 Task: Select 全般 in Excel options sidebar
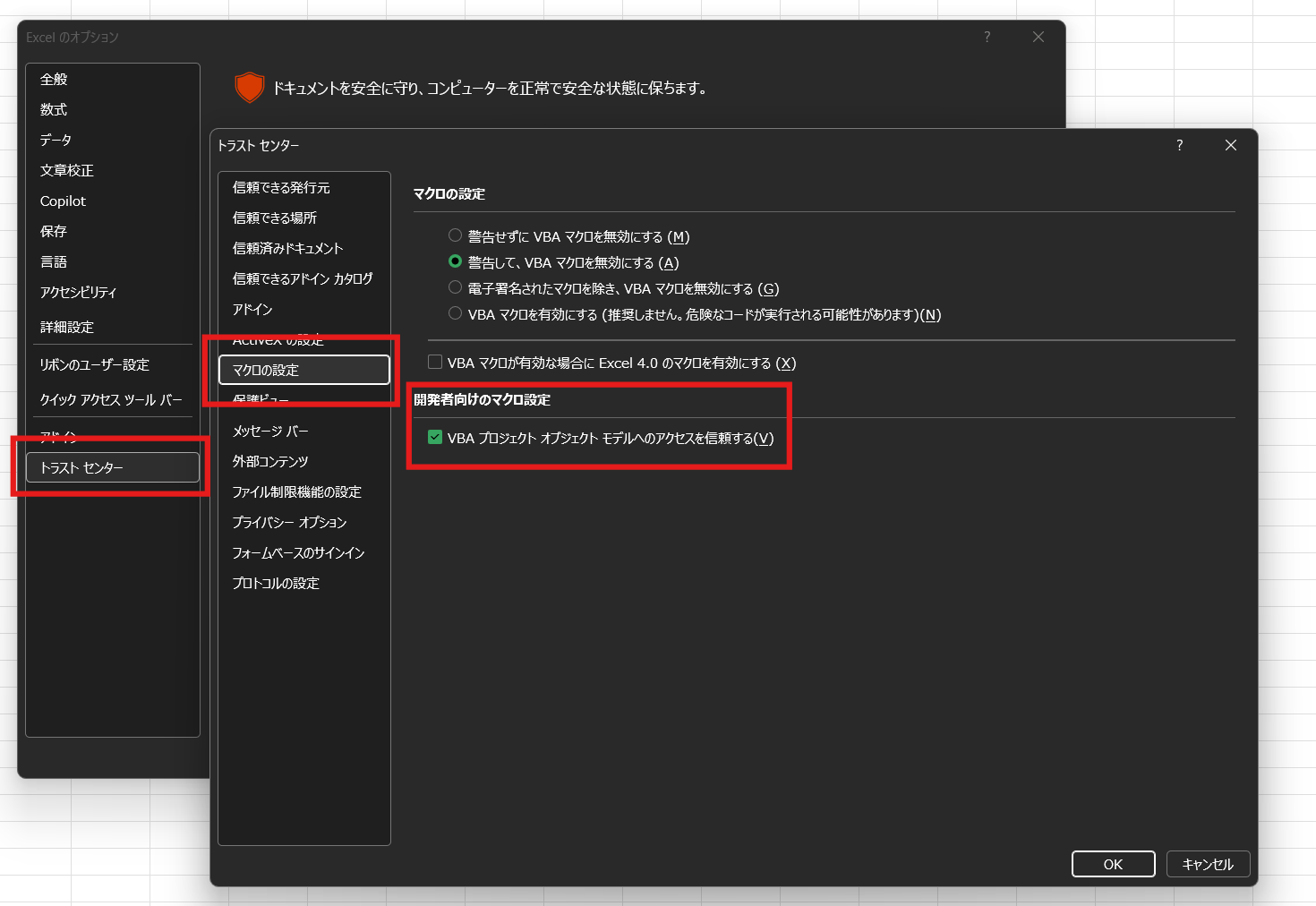(x=113, y=79)
